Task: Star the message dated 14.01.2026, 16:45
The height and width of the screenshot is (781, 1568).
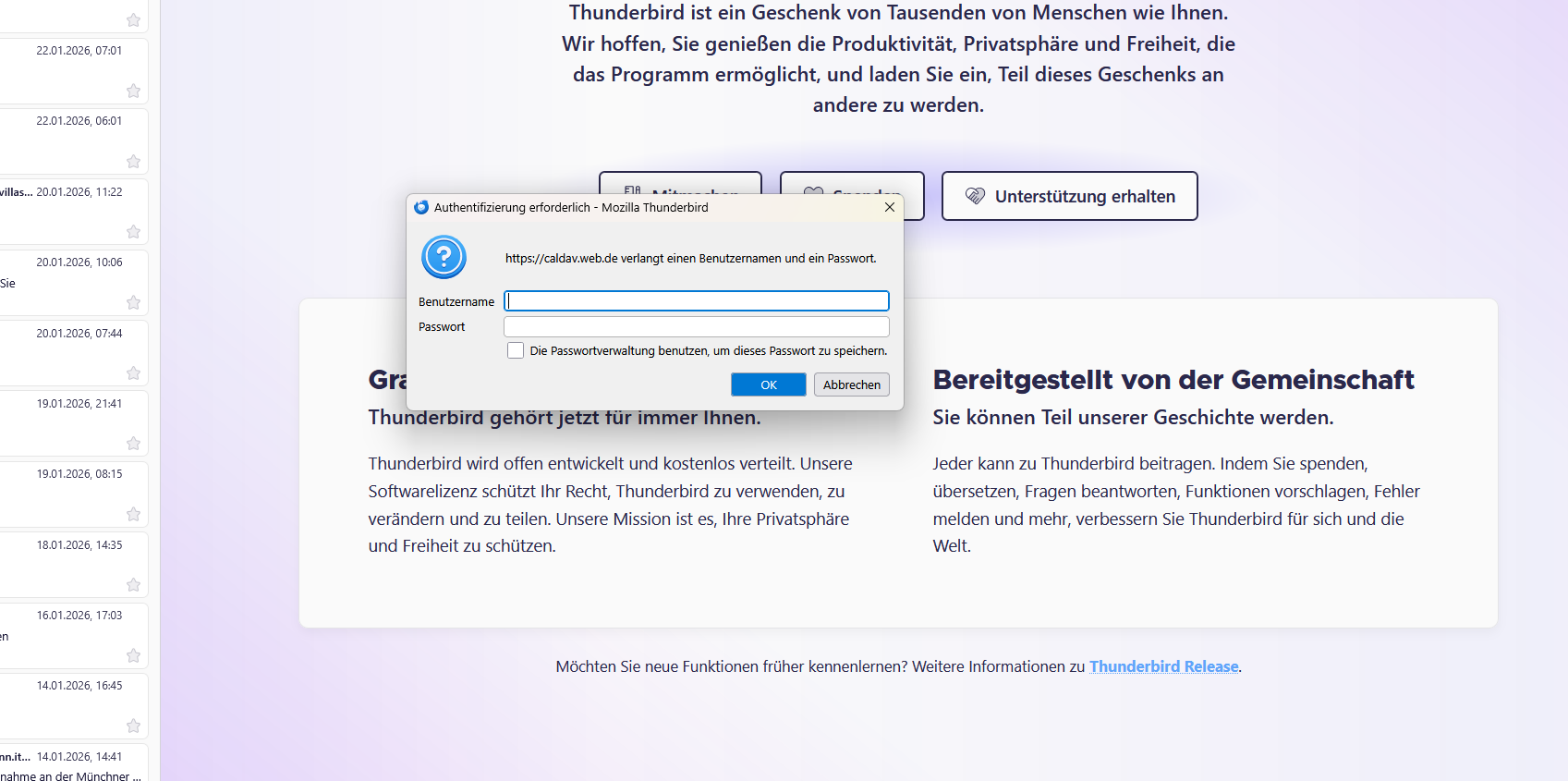Action: tap(134, 726)
